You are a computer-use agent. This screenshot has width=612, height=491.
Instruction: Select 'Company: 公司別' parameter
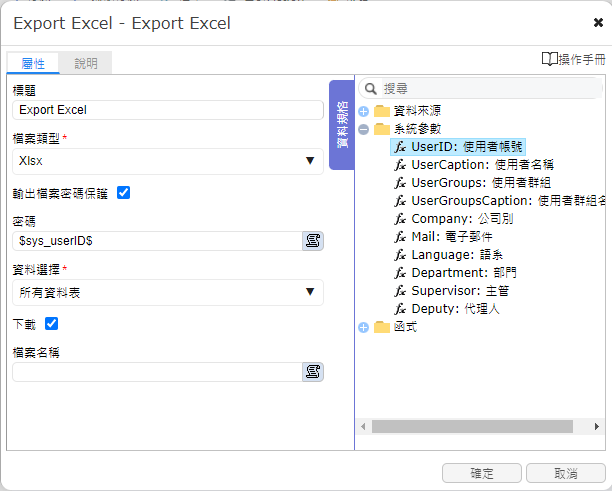(x=454, y=219)
